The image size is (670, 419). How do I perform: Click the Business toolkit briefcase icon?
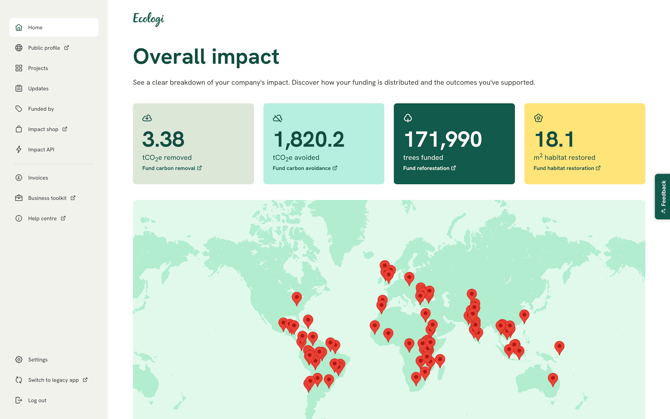pos(19,198)
